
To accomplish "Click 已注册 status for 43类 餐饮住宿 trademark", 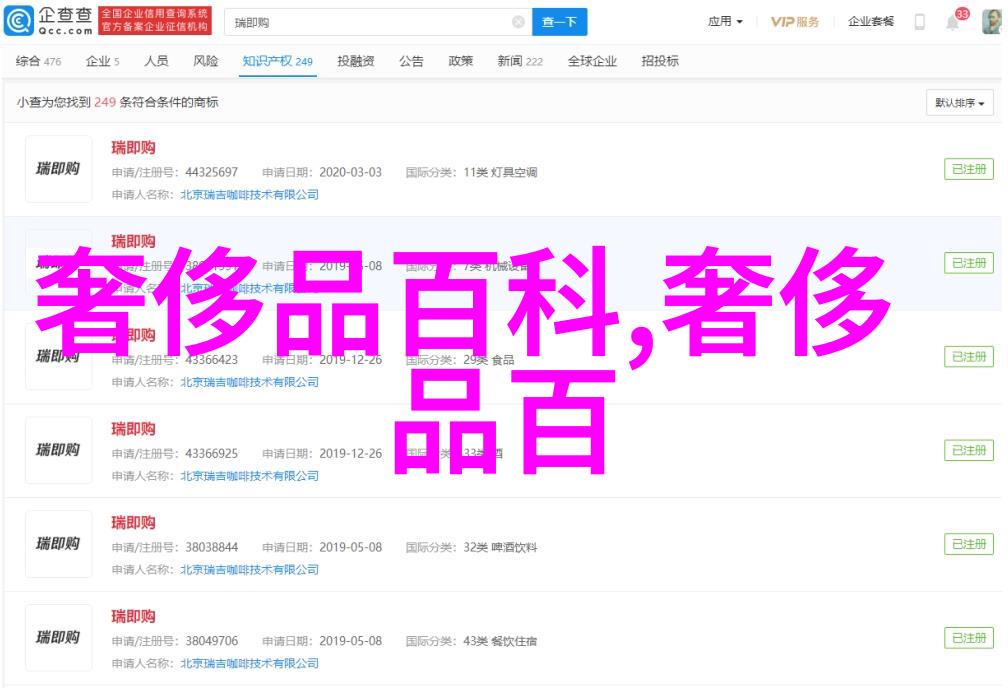I will (969, 638).
